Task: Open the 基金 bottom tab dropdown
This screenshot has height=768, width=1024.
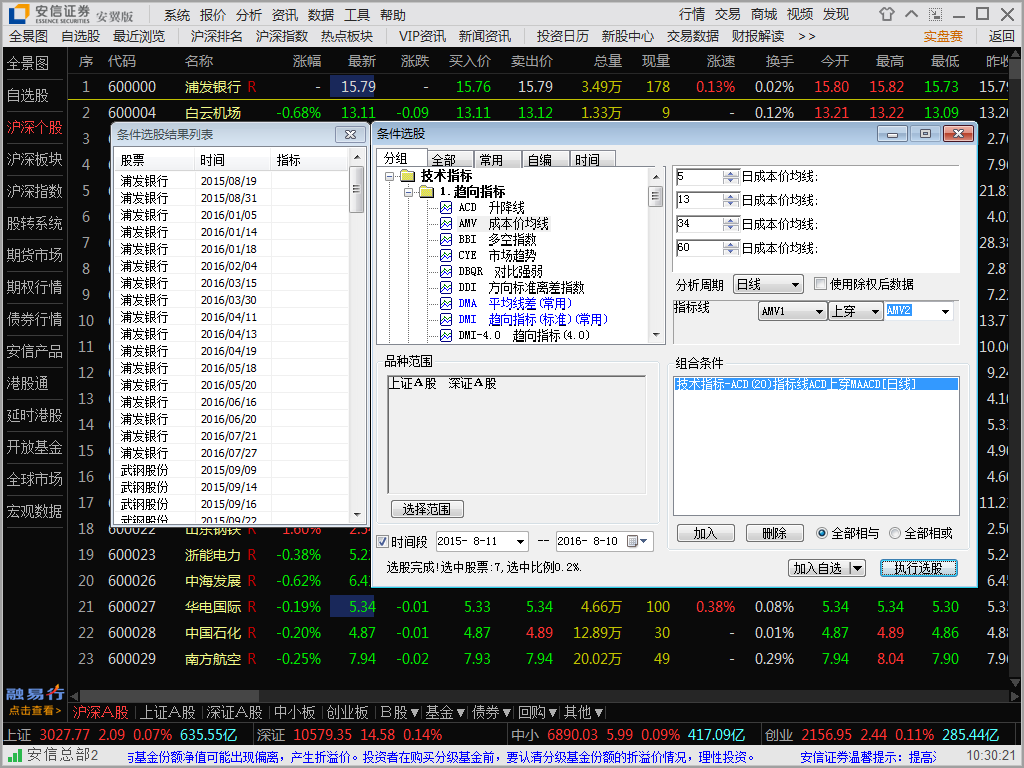Action: click(461, 712)
